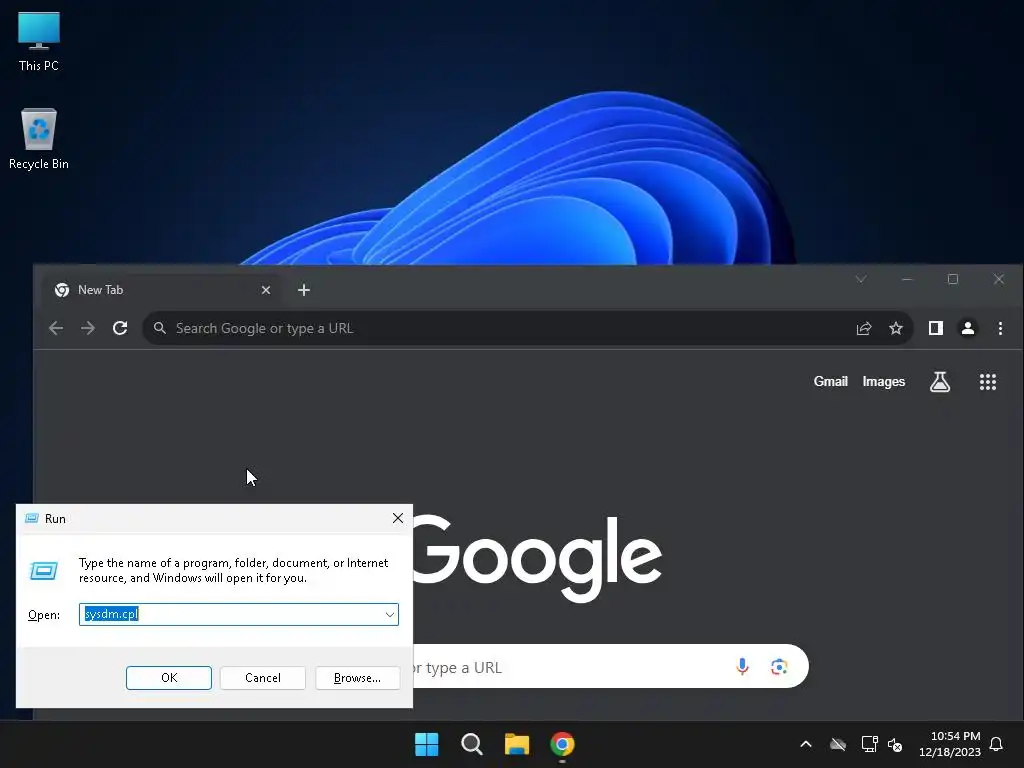Screen dimensions: 1024x768
Task: Open Search Labs flask icon
Action: (x=940, y=381)
